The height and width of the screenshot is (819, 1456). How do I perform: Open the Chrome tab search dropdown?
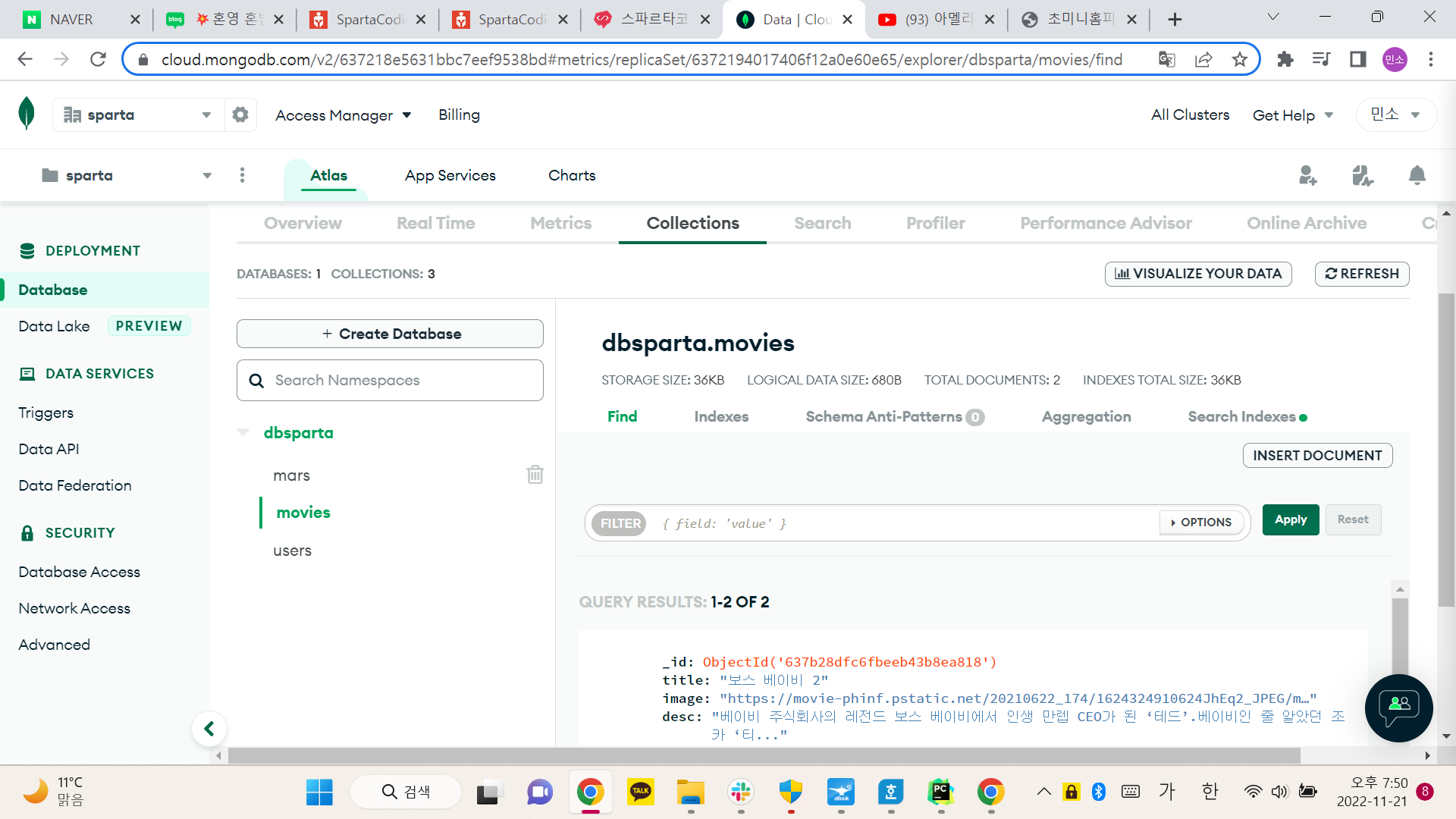[x=1273, y=17]
